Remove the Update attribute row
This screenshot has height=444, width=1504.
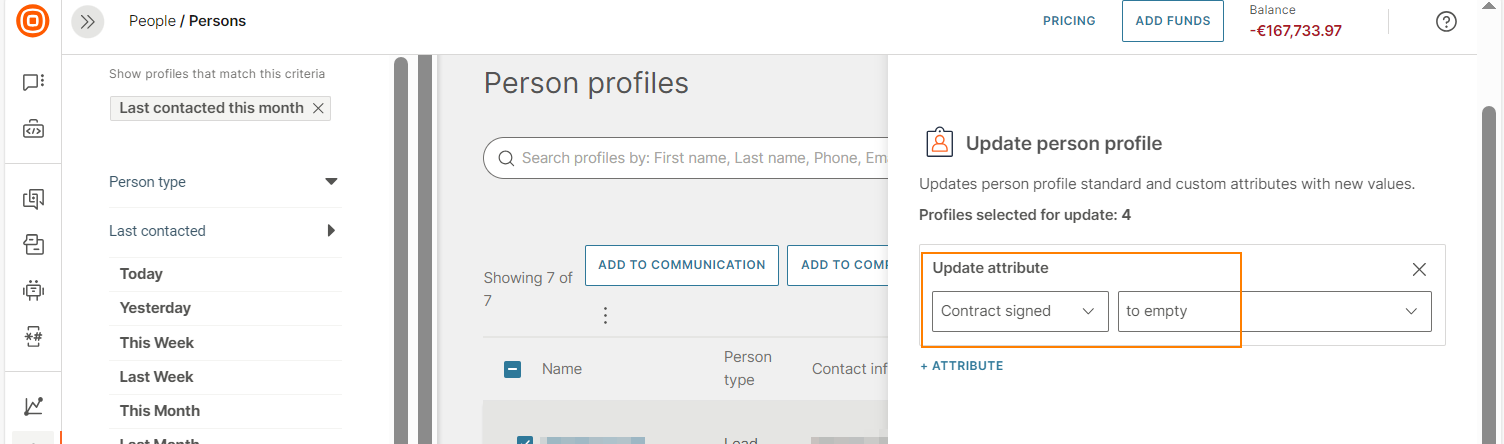pyautogui.click(x=1419, y=269)
